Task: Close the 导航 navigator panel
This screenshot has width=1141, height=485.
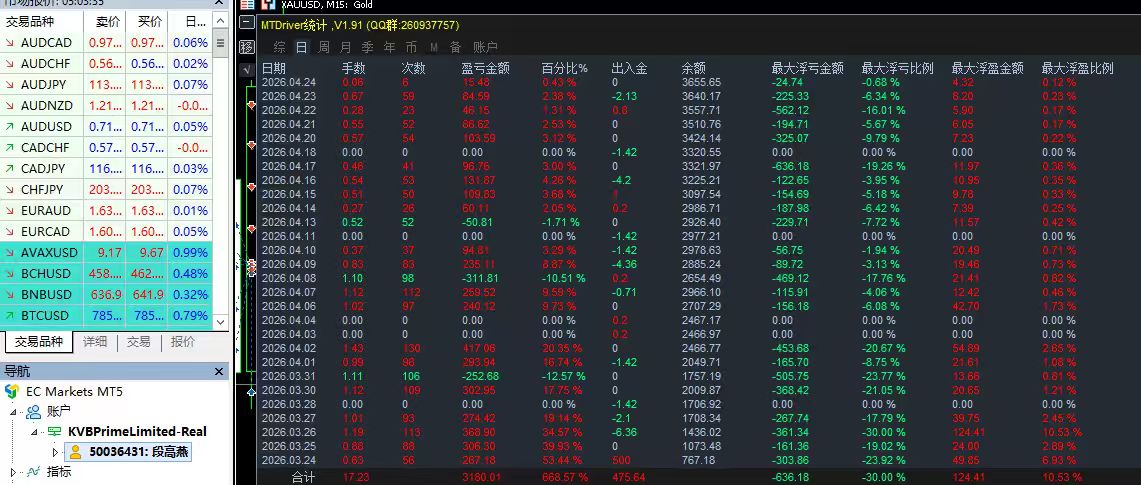Action: point(220,372)
